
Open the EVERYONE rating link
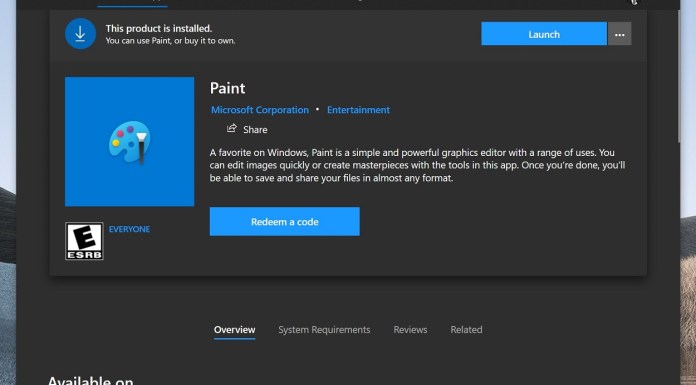[129, 229]
